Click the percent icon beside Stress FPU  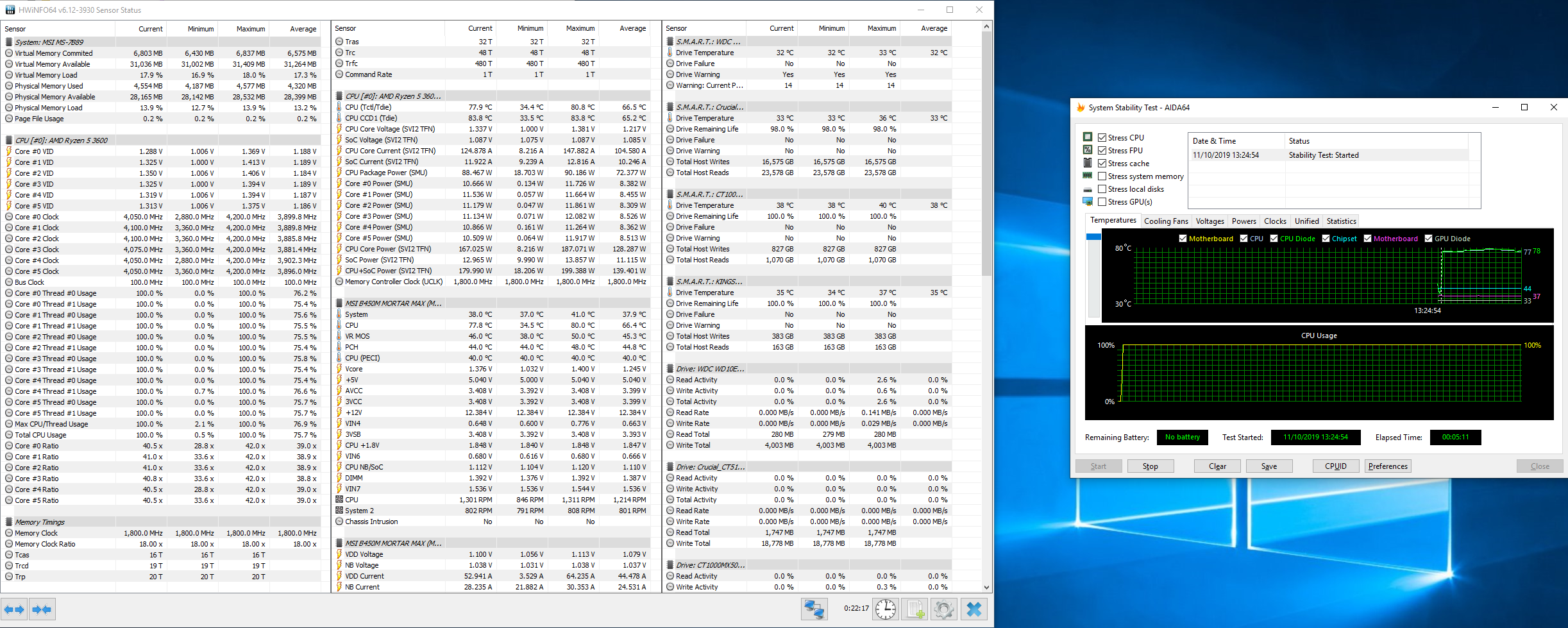click(x=1088, y=150)
